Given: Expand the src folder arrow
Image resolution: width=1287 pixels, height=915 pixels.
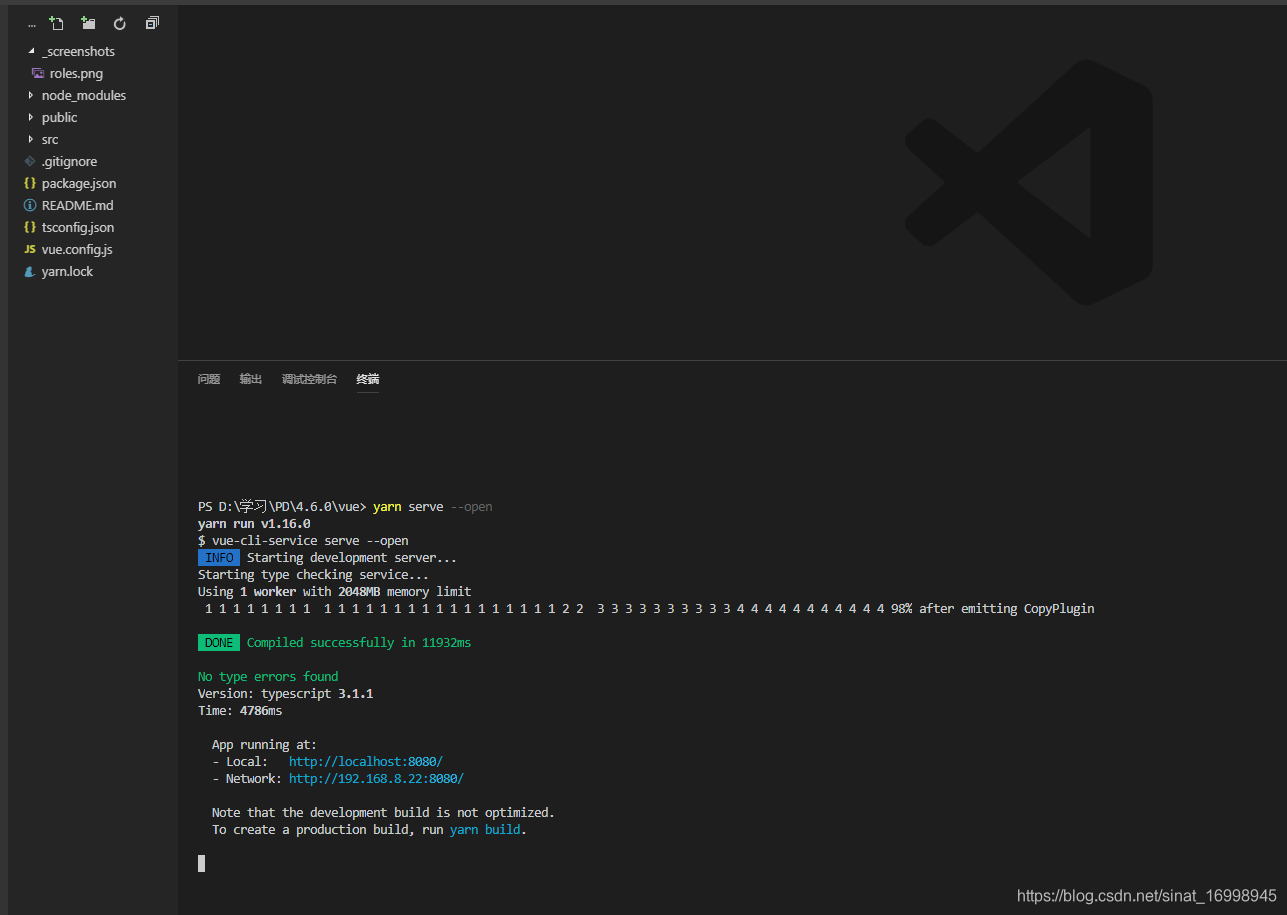Looking at the screenshot, I should tap(31, 139).
